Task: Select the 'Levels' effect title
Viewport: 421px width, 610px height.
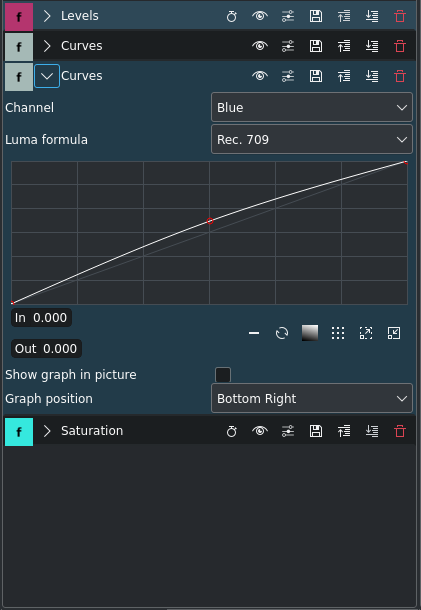Action: click(x=80, y=16)
